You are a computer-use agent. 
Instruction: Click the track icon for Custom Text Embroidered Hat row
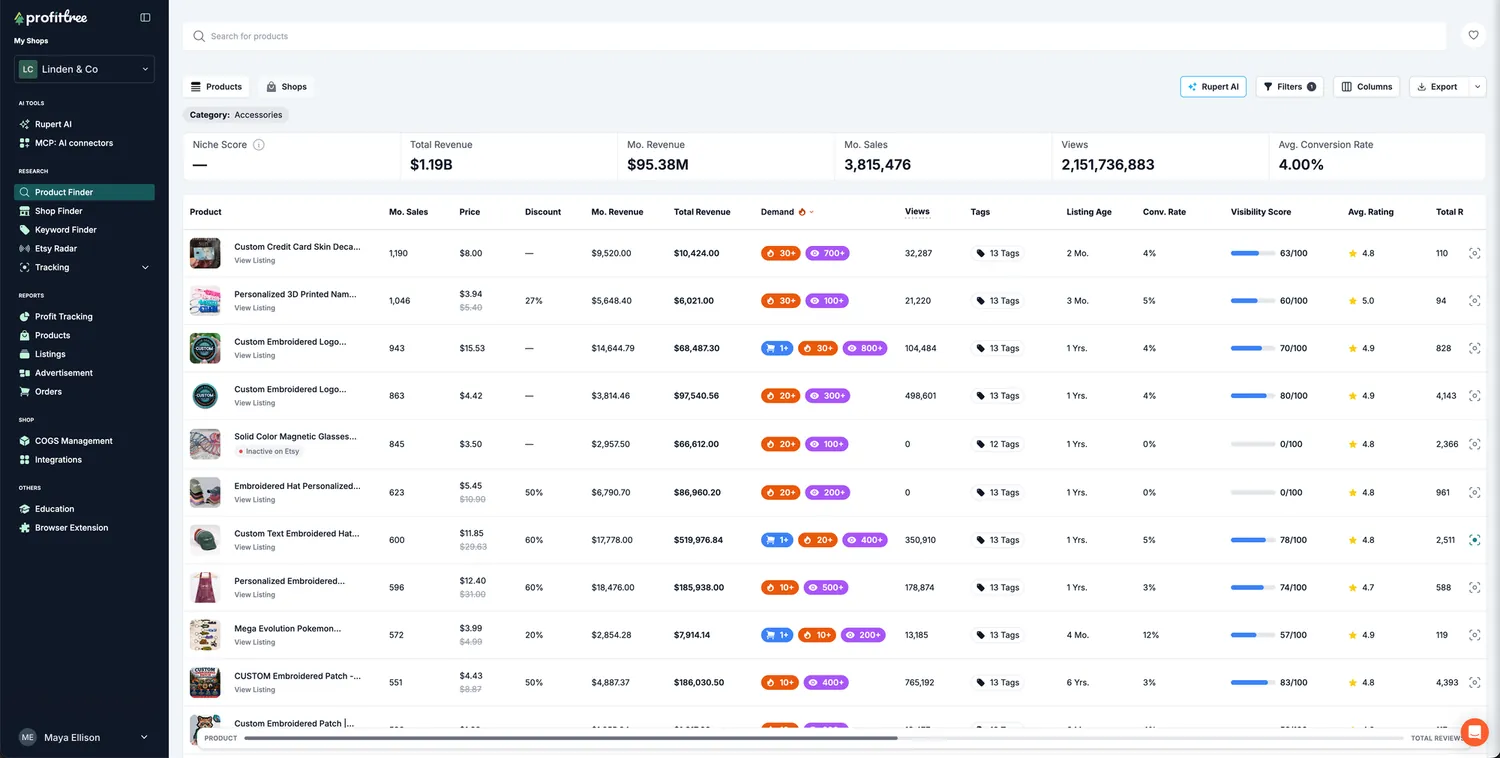[1474, 540]
